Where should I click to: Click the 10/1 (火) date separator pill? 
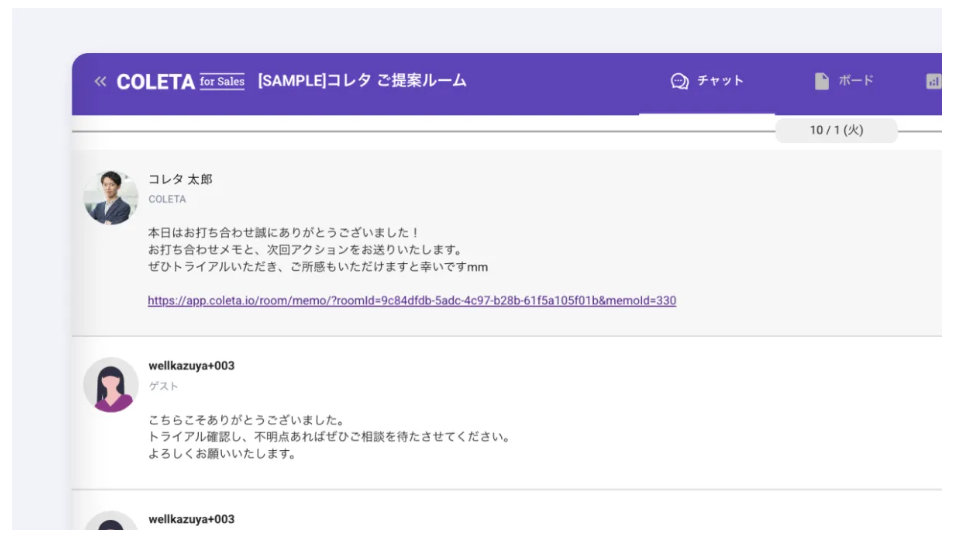(x=836, y=131)
